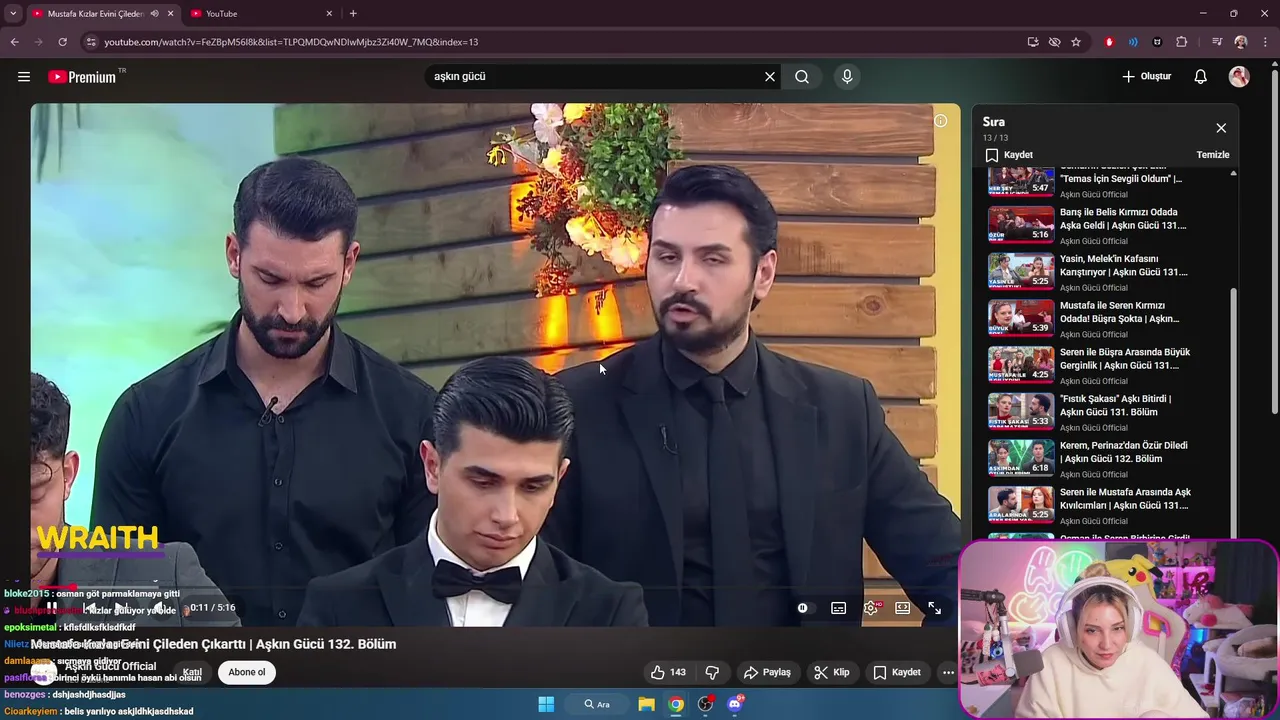
Task: Open the video info card icon
Action: coord(940,121)
